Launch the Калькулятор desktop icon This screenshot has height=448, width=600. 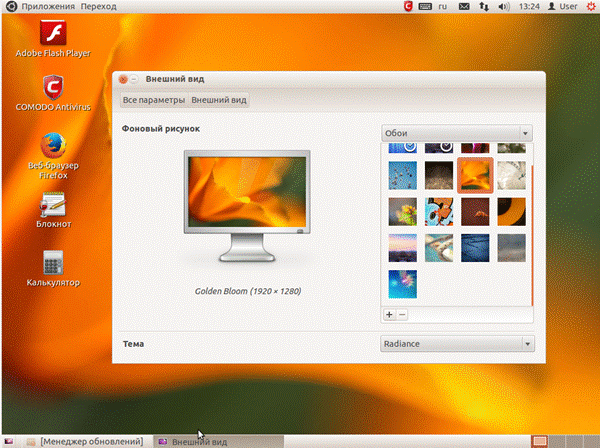click(53, 268)
